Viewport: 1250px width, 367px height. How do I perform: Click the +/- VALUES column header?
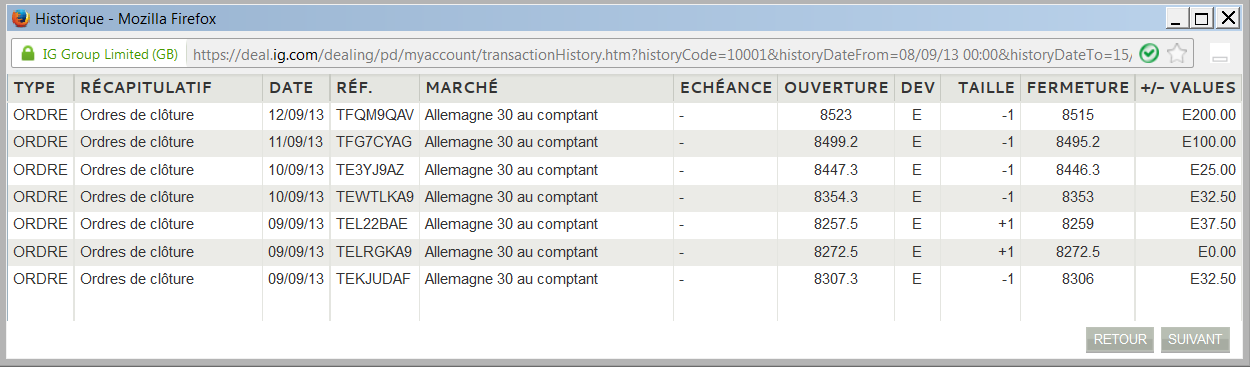pyautogui.click(x=1188, y=88)
